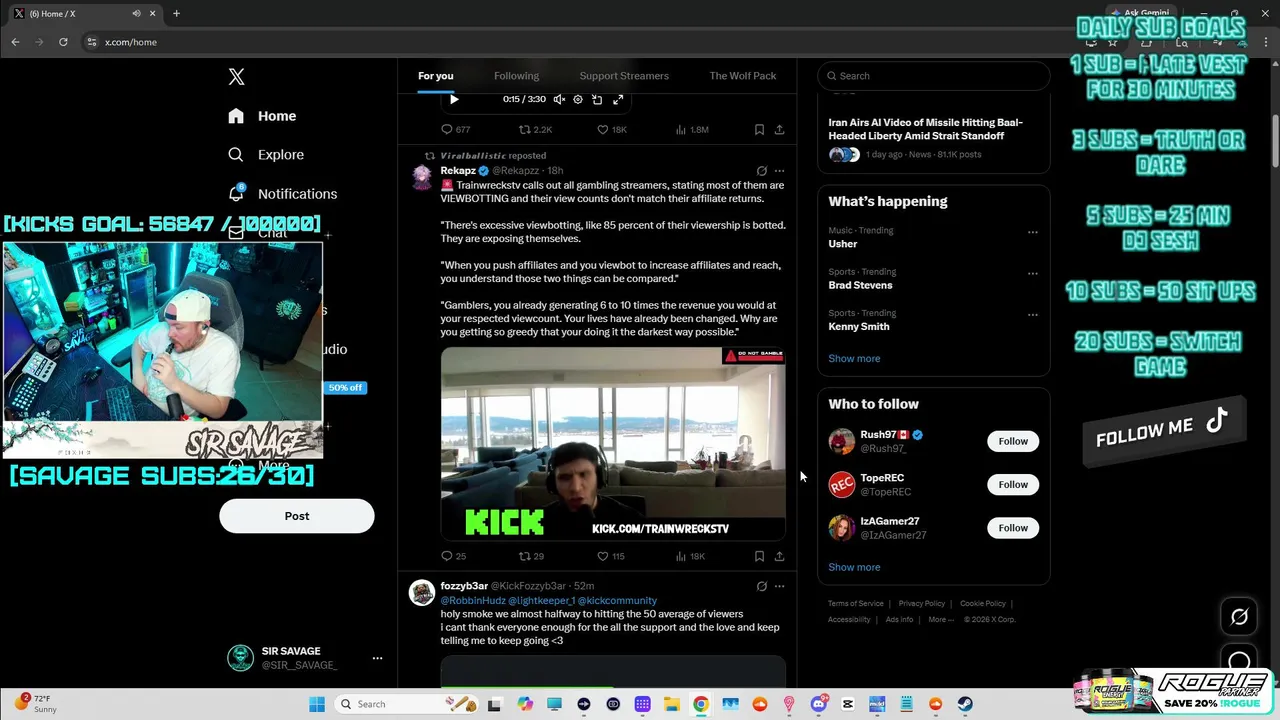Show more under Who to follow

[854, 567]
